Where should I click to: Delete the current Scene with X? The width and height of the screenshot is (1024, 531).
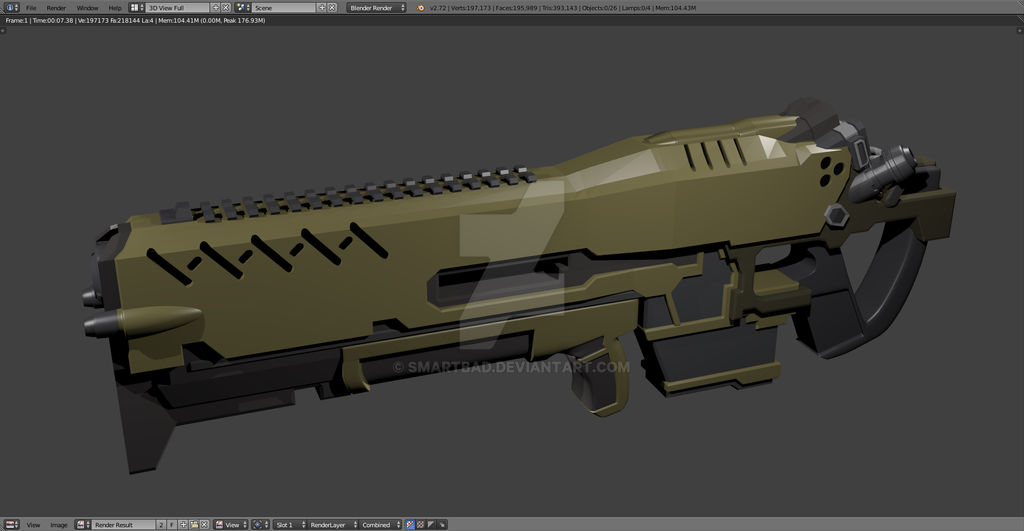pos(332,8)
